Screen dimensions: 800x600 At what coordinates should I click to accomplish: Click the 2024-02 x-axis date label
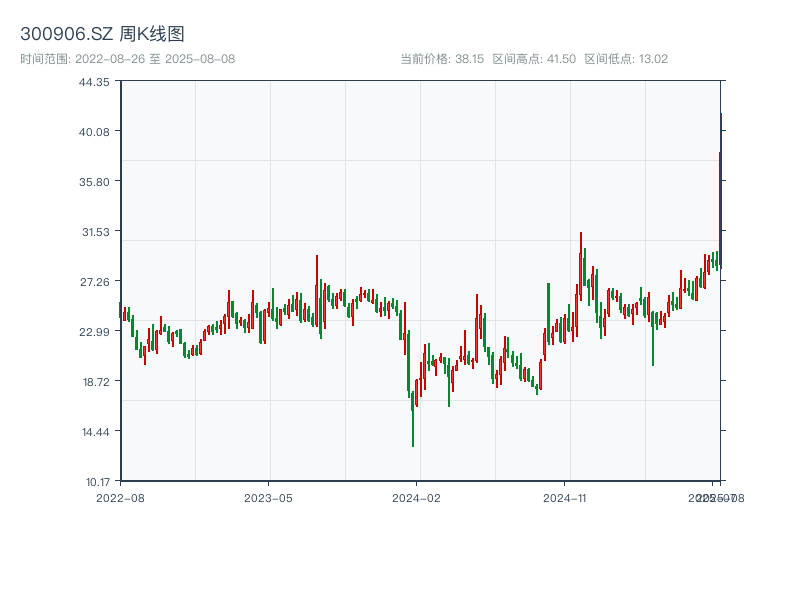pos(417,497)
